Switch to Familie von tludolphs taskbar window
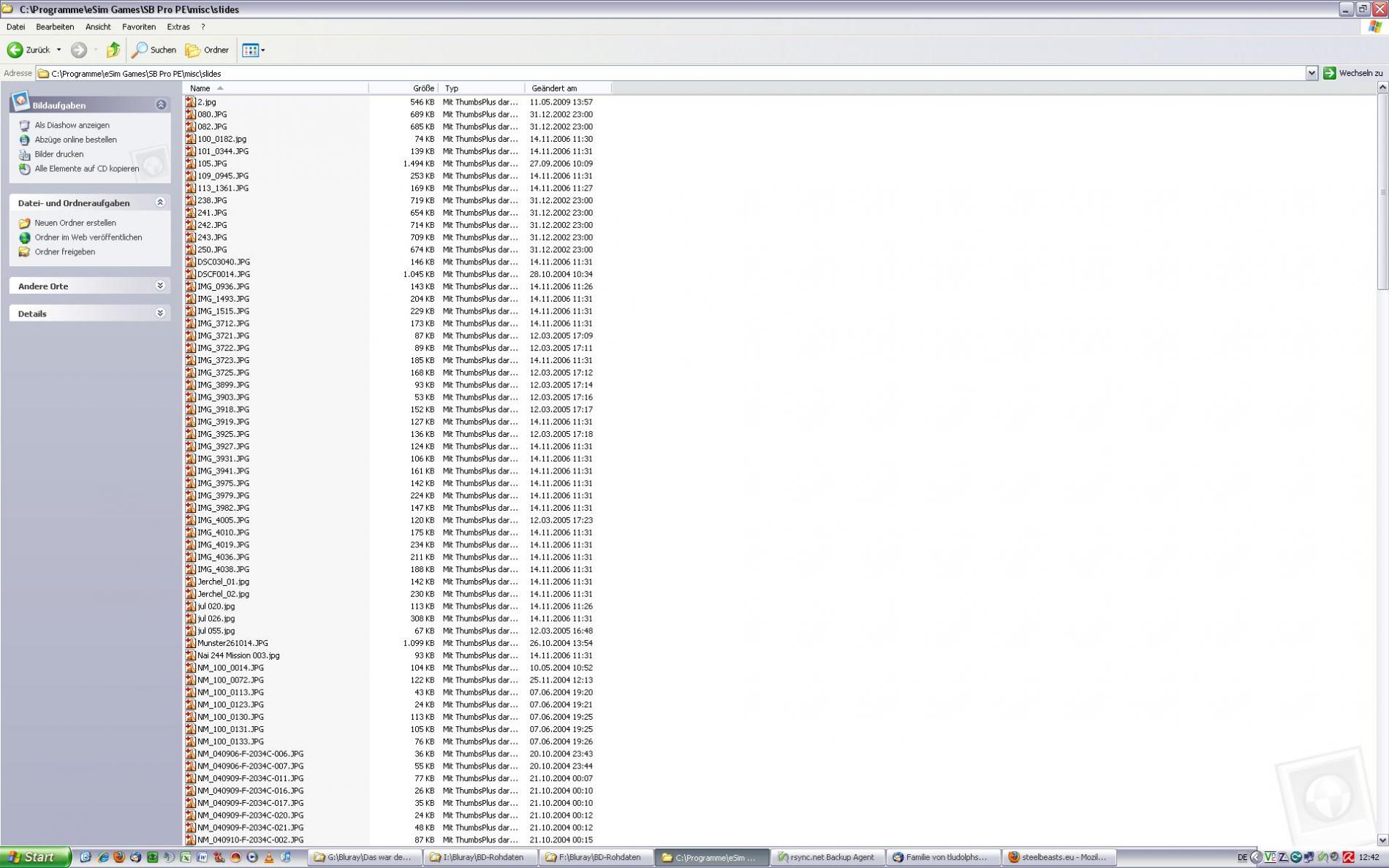This screenshot has height=868, width=1389. [x=943, y=857]
